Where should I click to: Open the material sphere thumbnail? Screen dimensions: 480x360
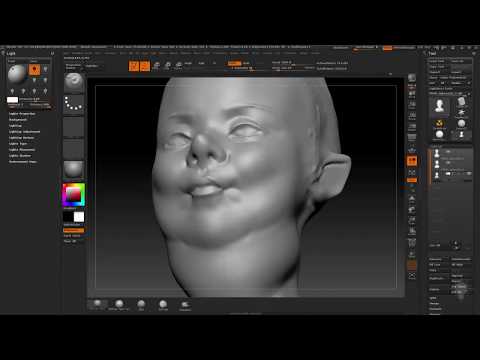(x=74, y=170)
